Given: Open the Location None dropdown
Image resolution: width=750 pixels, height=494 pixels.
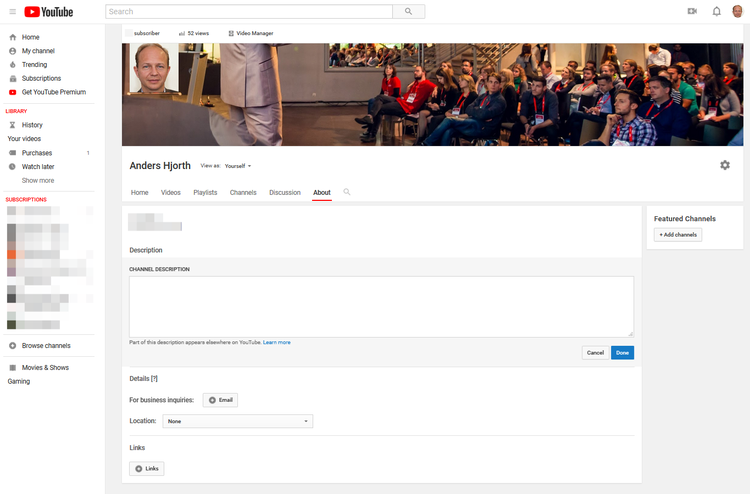Looking at the screenshot, I should (x=238, y=421).
